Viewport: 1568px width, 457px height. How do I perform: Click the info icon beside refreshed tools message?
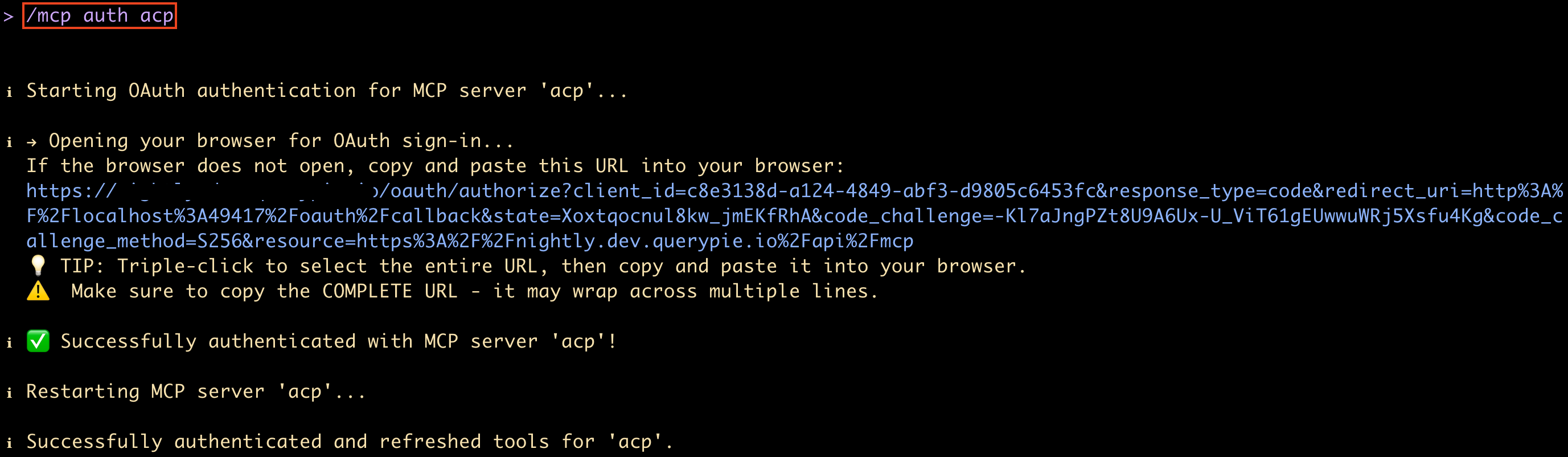pos(9,442)
